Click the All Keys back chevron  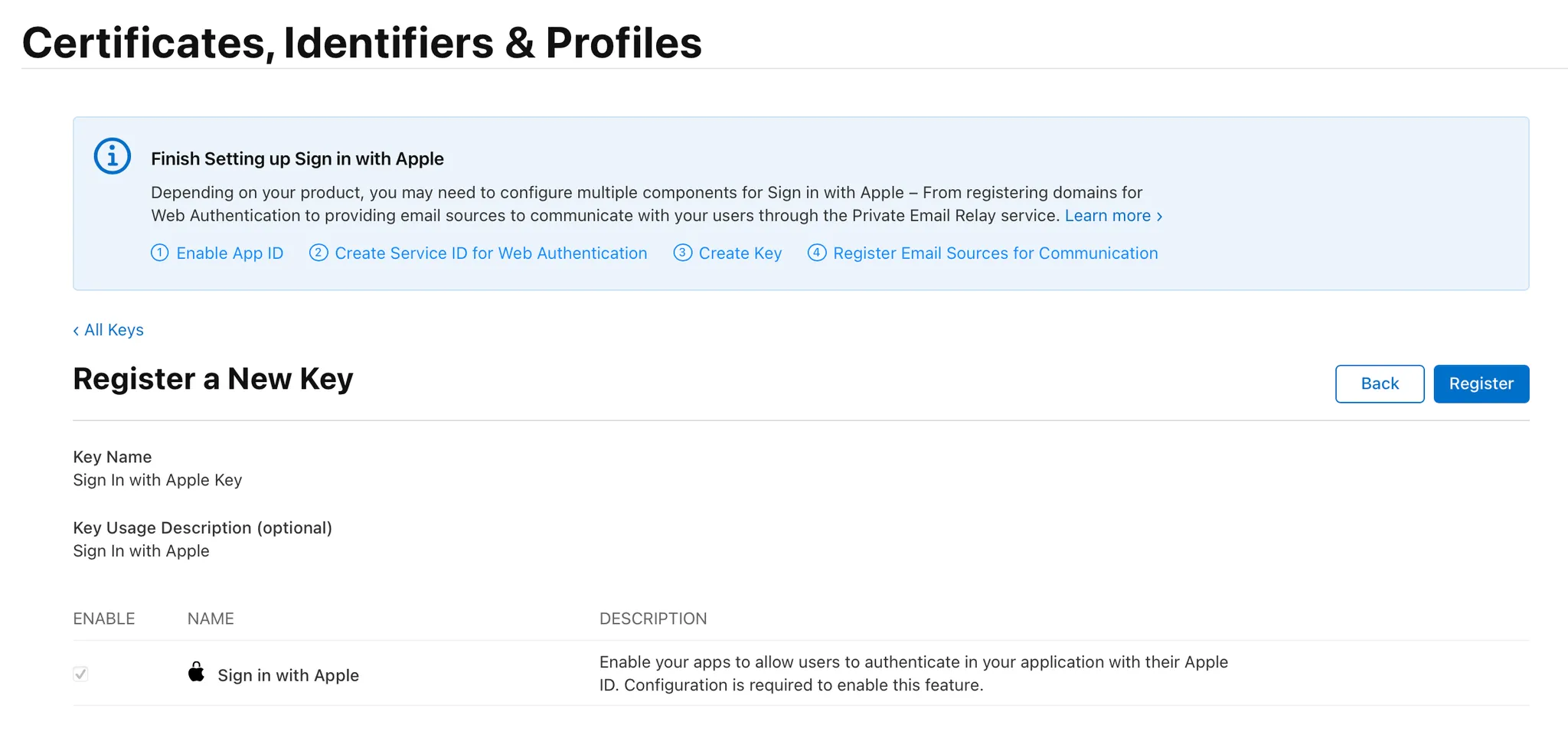click(76, 331)
